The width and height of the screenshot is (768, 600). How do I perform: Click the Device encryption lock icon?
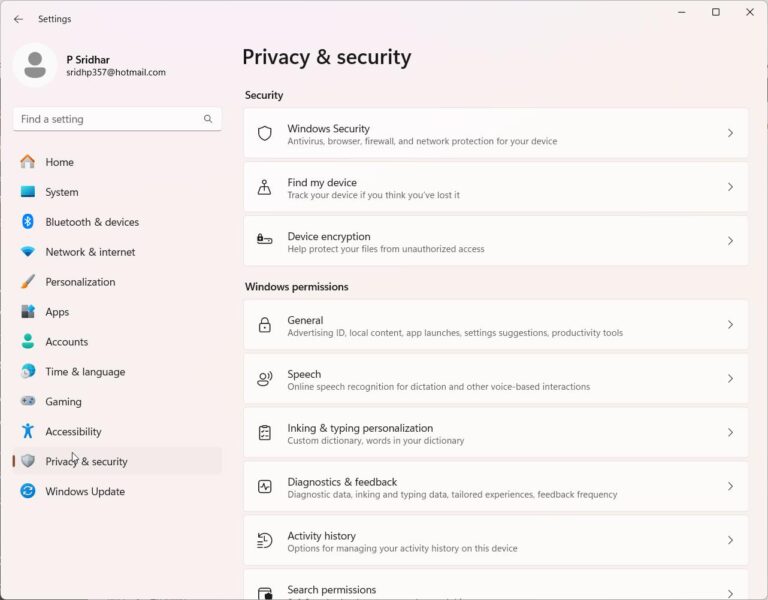[x=264, y=240]
